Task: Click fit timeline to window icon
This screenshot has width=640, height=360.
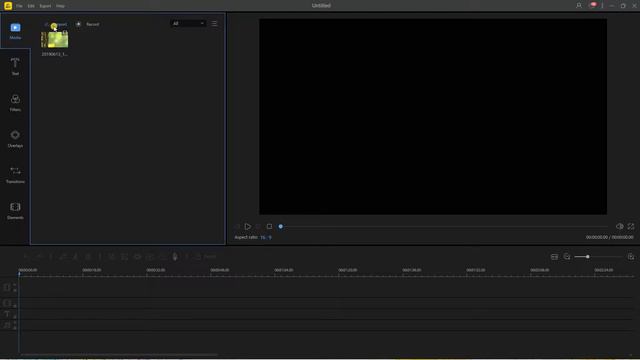Action: click(554, 257)
